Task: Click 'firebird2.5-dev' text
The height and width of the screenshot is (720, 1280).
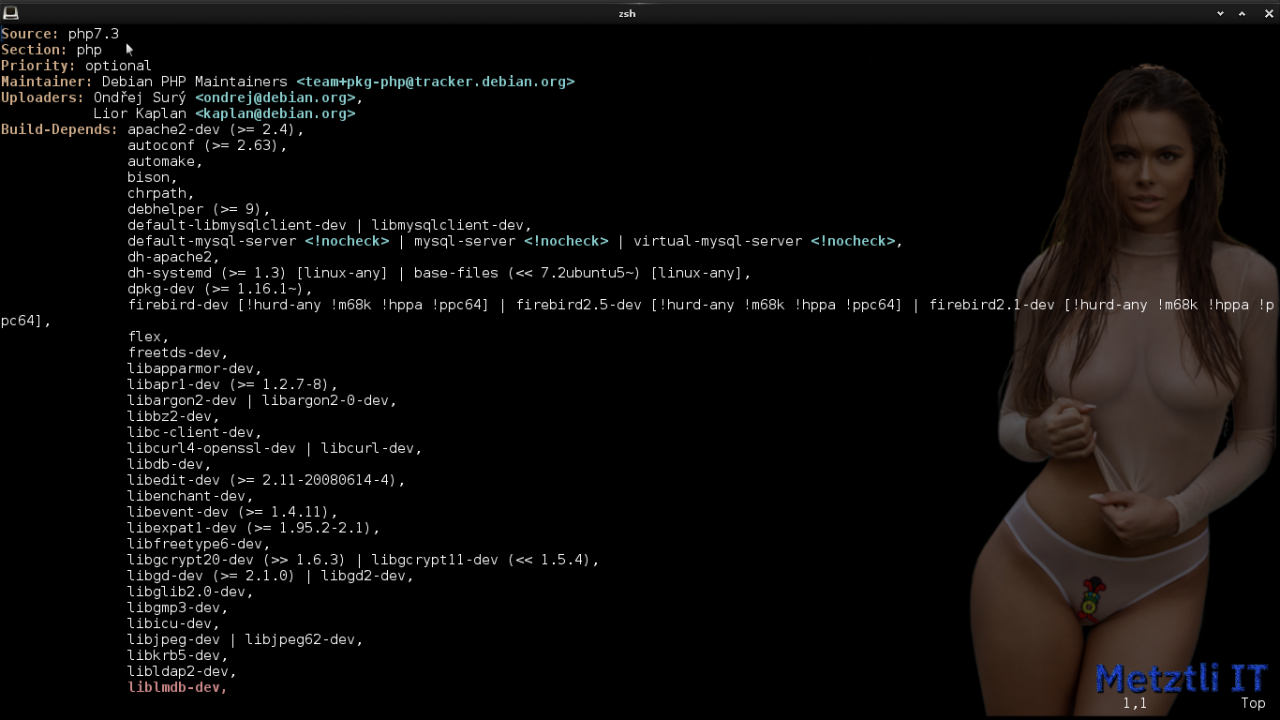Action: (578, 306)
